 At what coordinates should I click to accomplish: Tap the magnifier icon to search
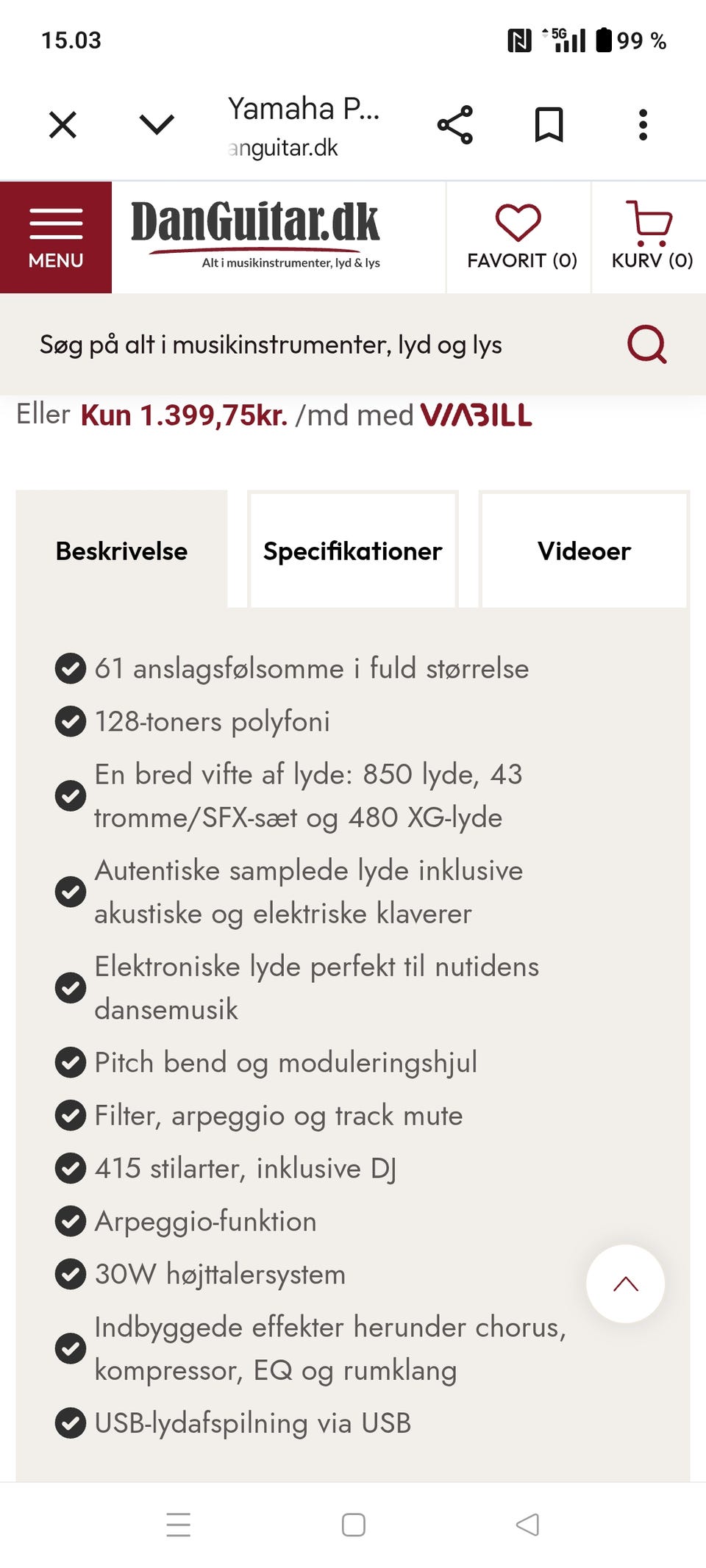646,343
